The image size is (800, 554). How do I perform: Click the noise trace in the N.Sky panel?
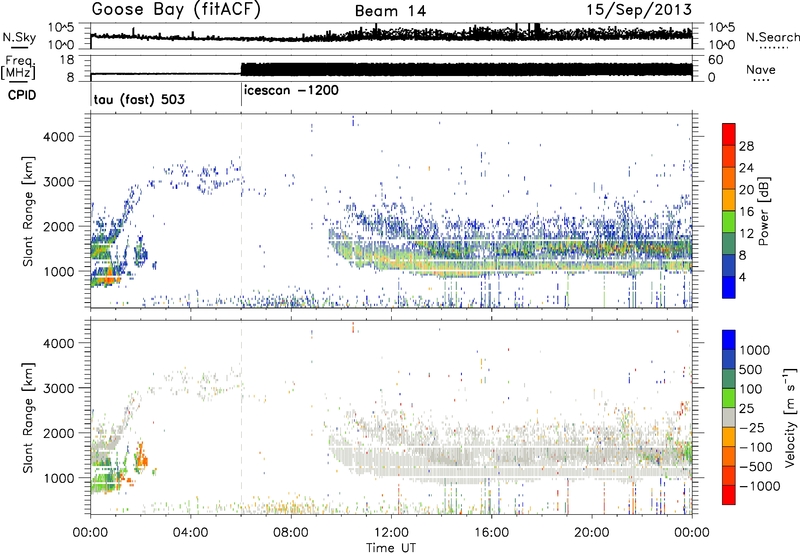coord(391,35)
